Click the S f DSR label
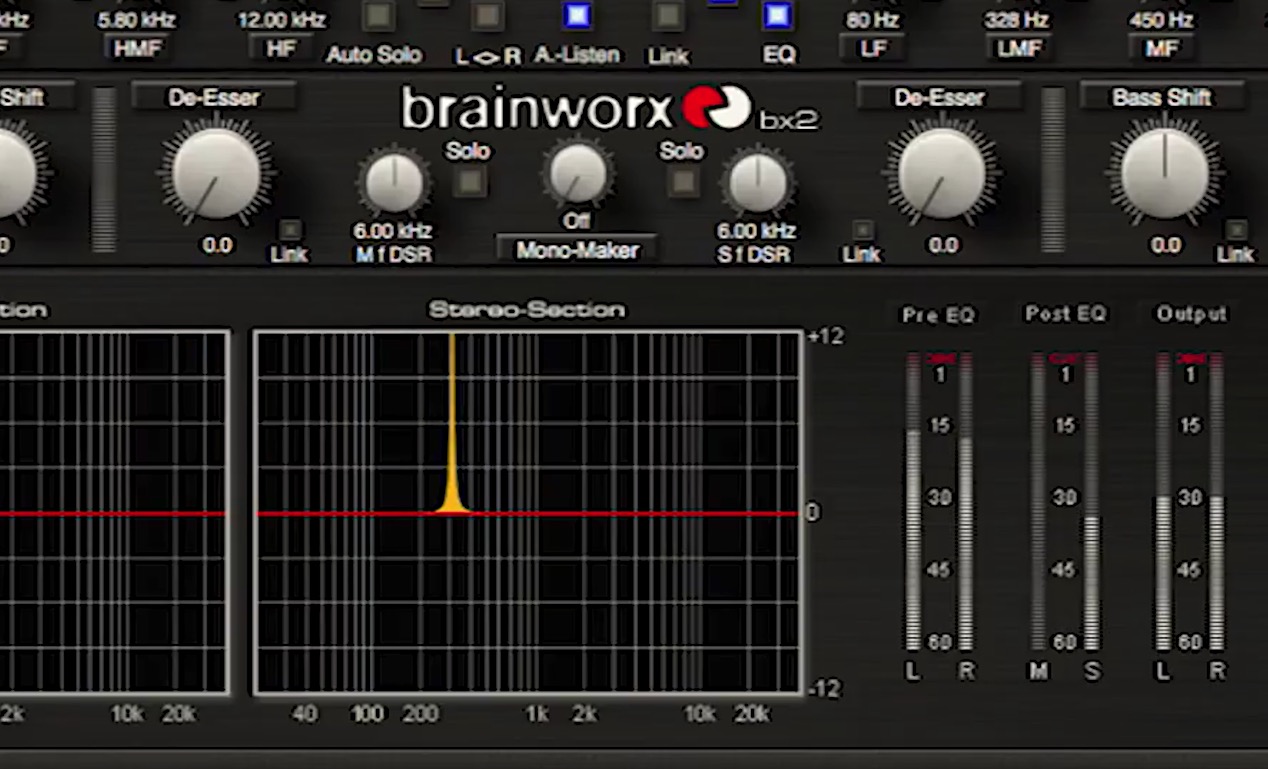1268x769 pixels. (x=754, y=254)
